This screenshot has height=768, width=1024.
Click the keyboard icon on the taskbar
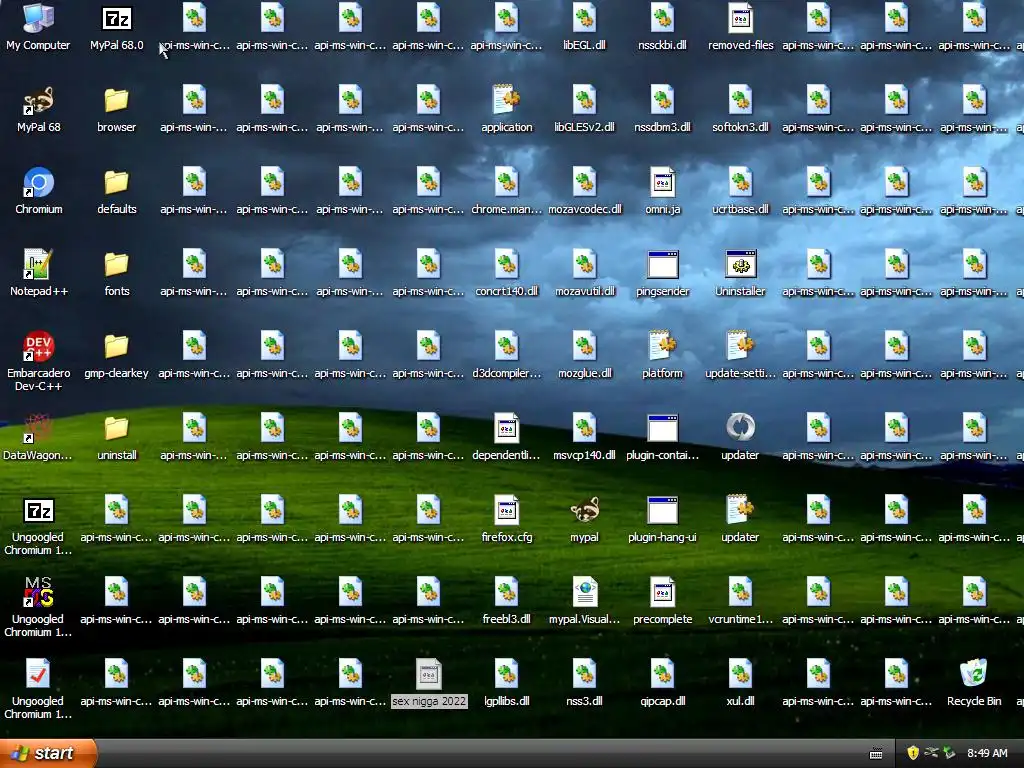point(876,754)
